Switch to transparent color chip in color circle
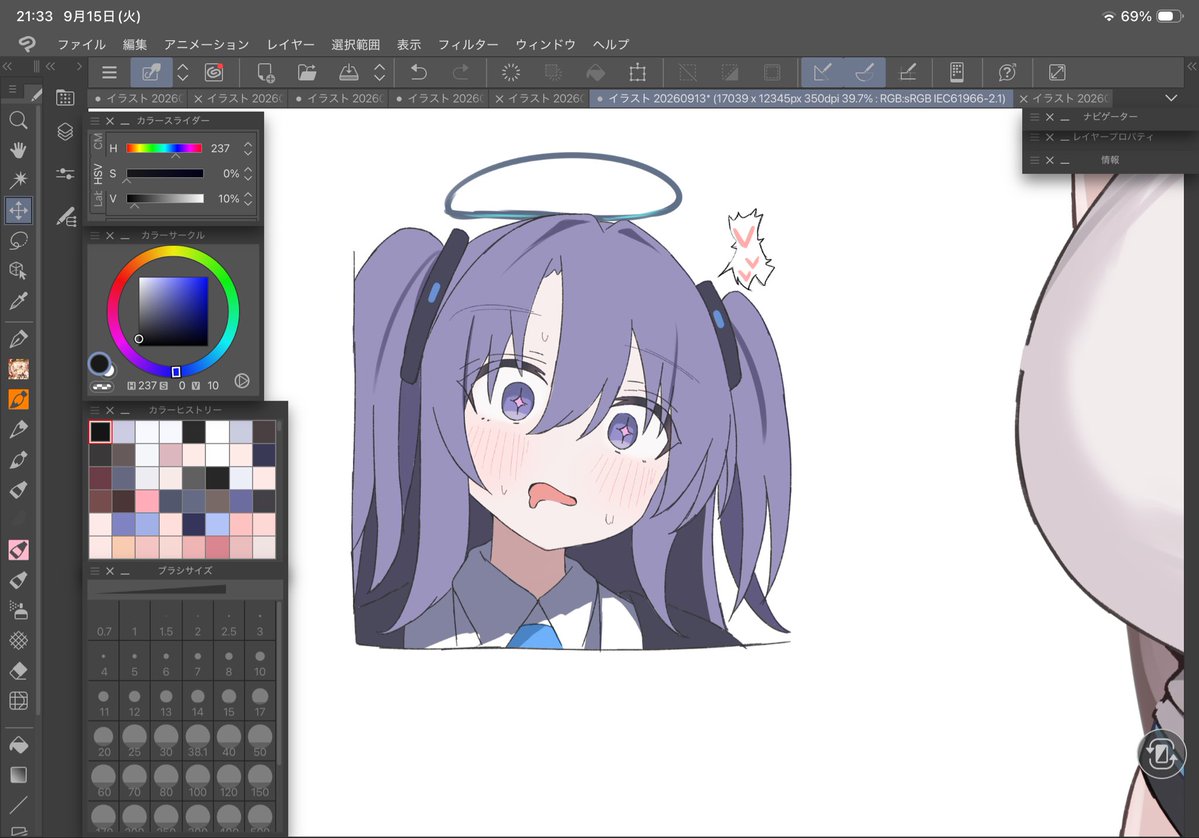This screenshot has height=838, width=1199. [x=101, y=386]
